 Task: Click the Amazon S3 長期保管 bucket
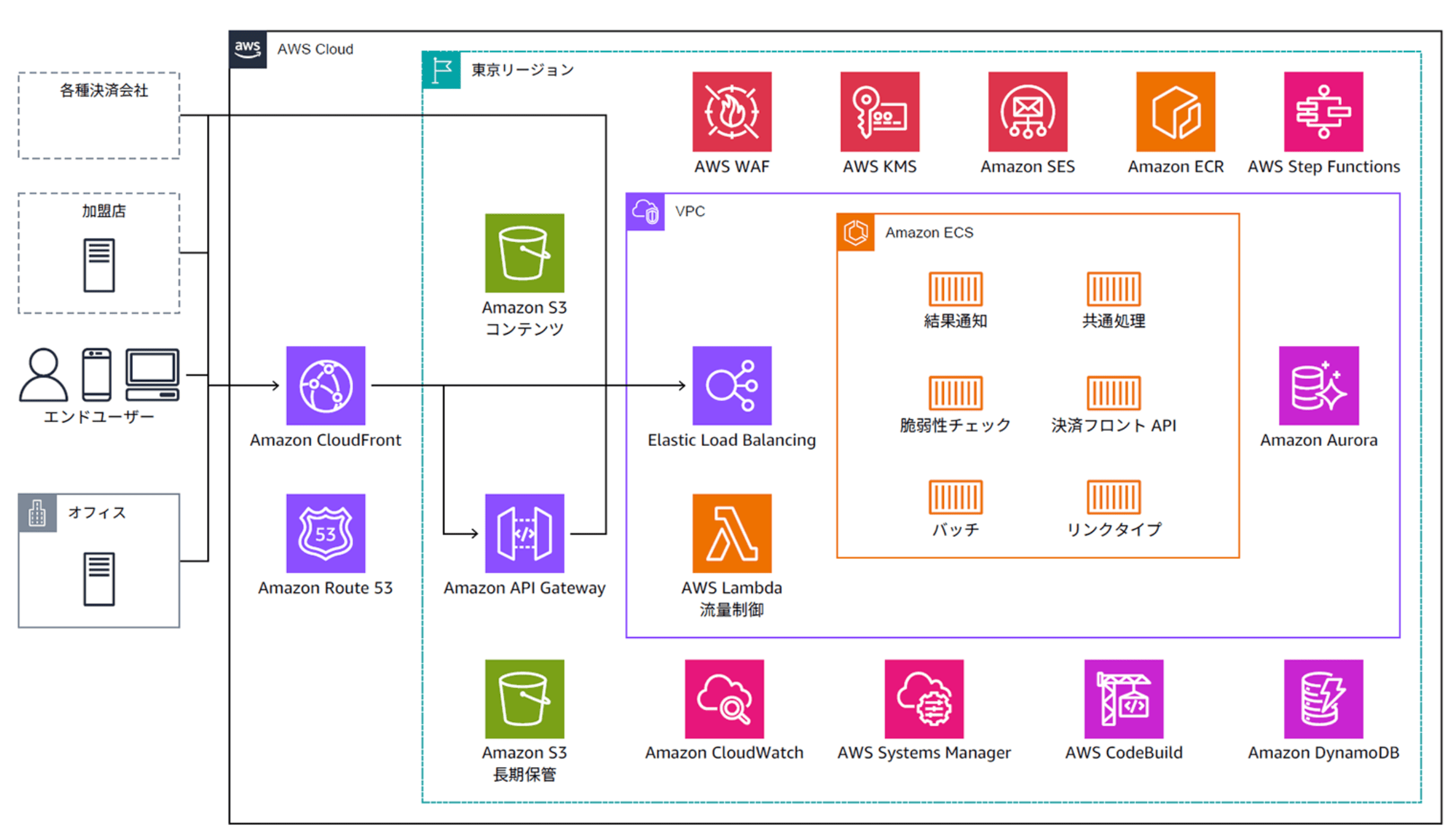point(524,699)
